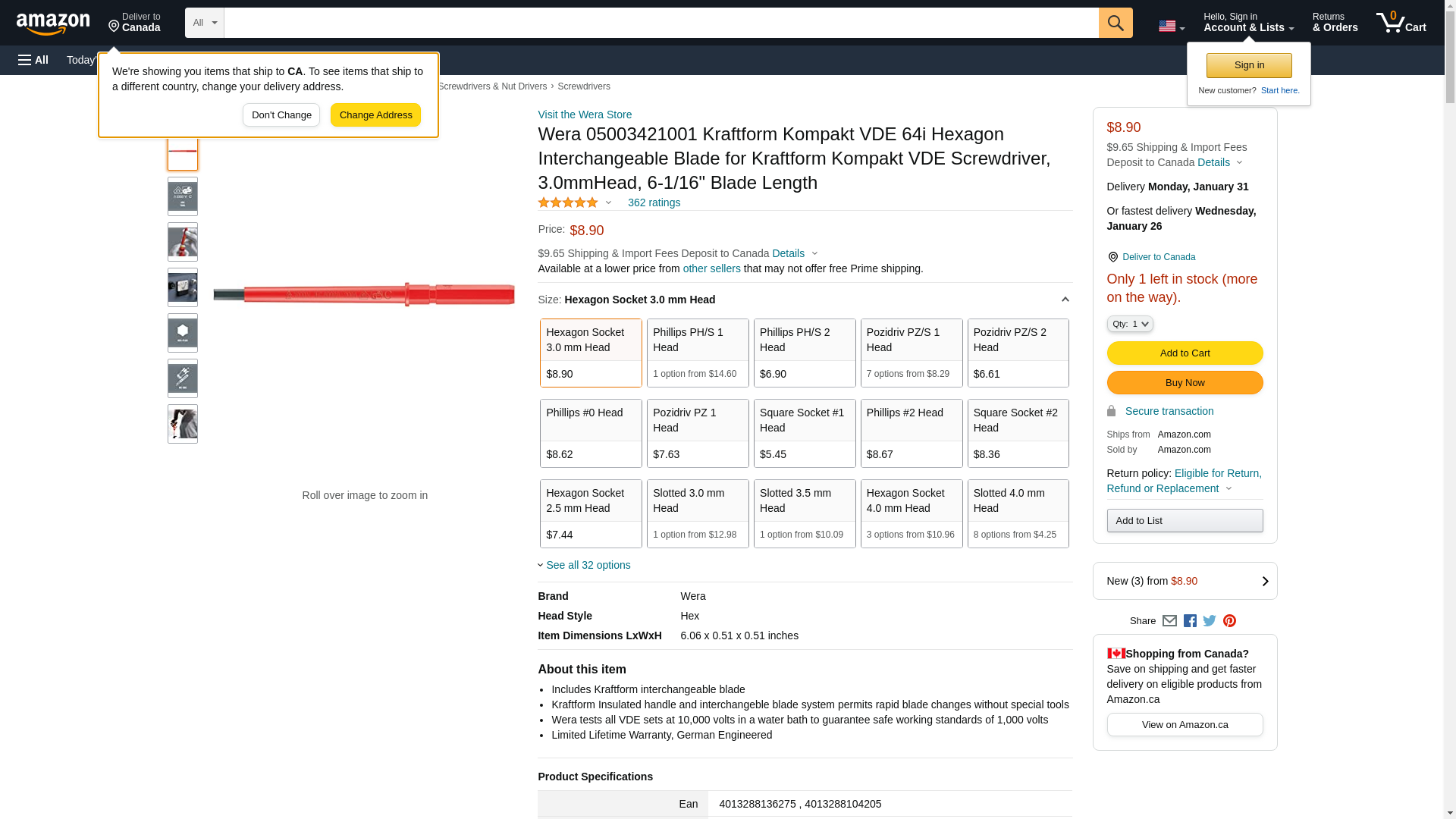The width and height of the screenshot is (1456, 819).
Task: Click the Amazon logo
Action: (53, 24)
